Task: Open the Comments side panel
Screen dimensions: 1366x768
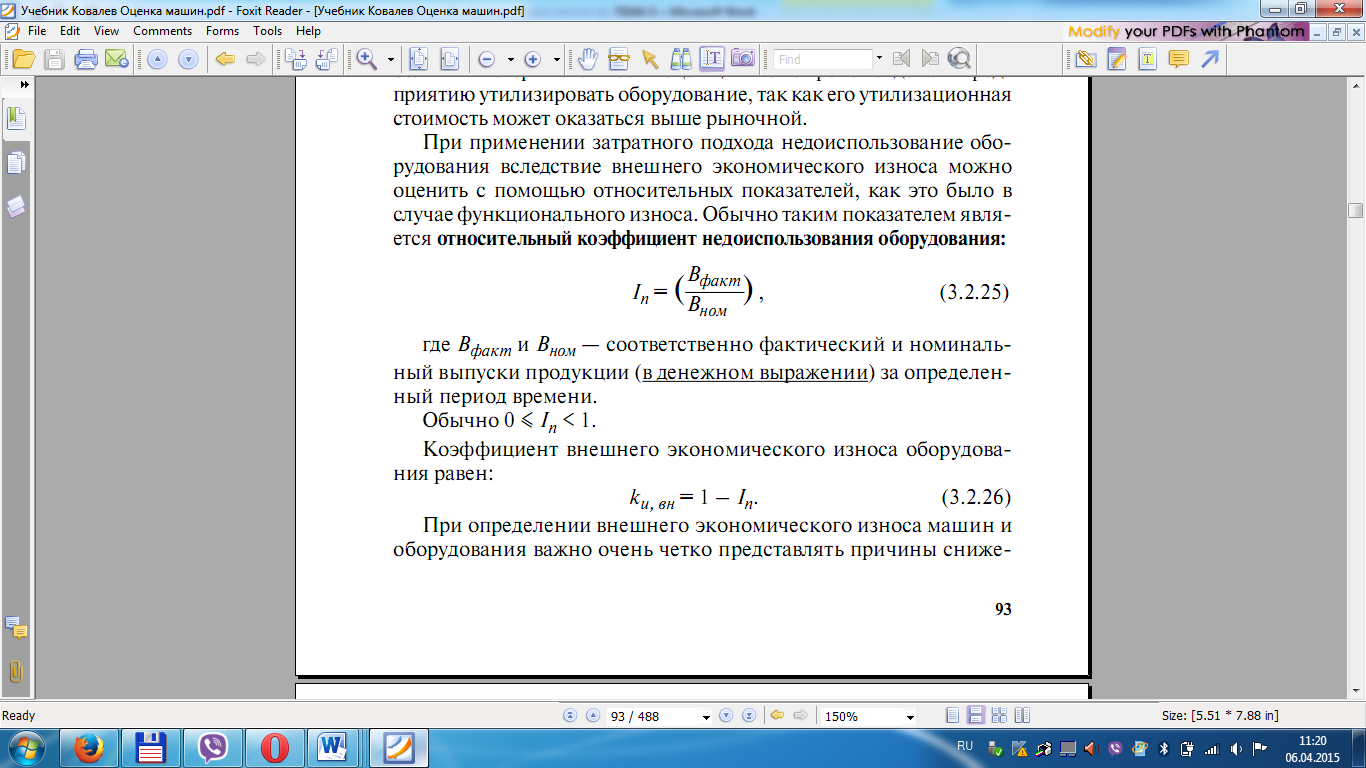Action: [16, 628]
